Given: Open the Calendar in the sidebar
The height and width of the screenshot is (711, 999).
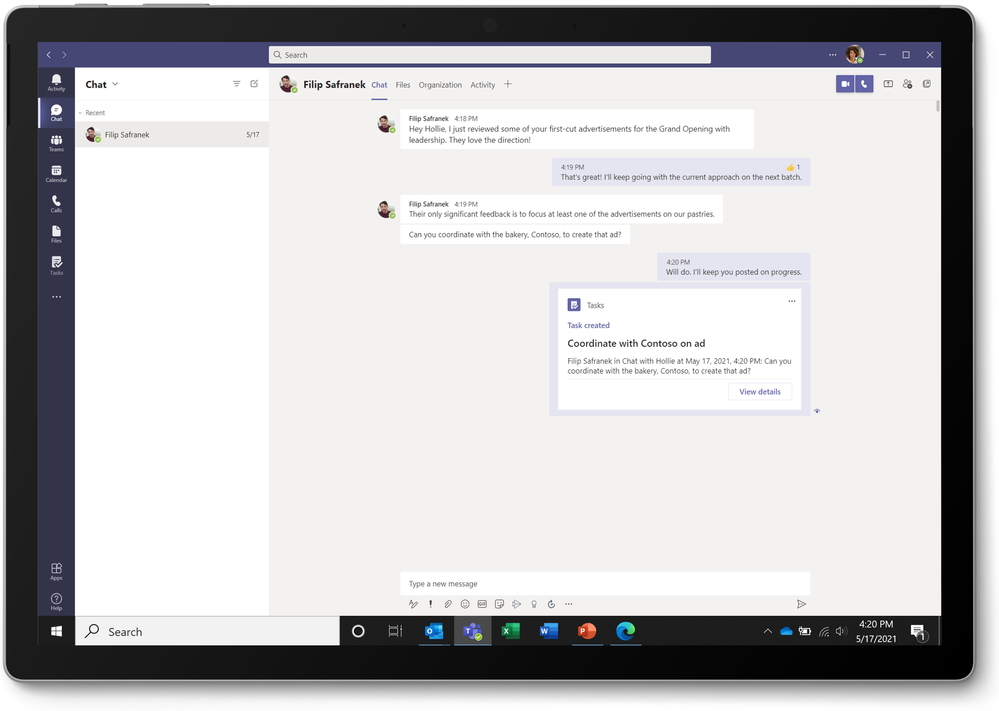Looking at the screenshot, I should tap(56, 174).
